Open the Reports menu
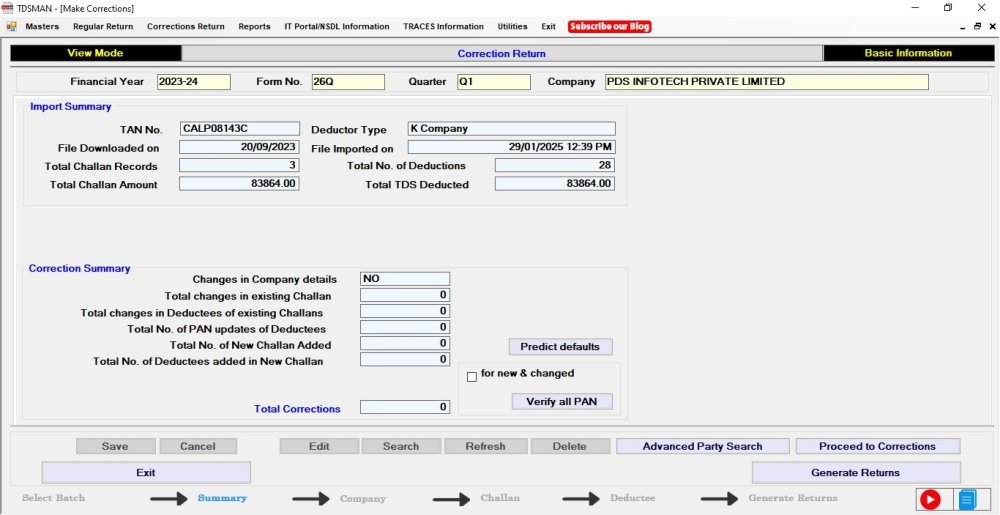The height and width of the screenshot is (515, 1000). pos(254,27)
